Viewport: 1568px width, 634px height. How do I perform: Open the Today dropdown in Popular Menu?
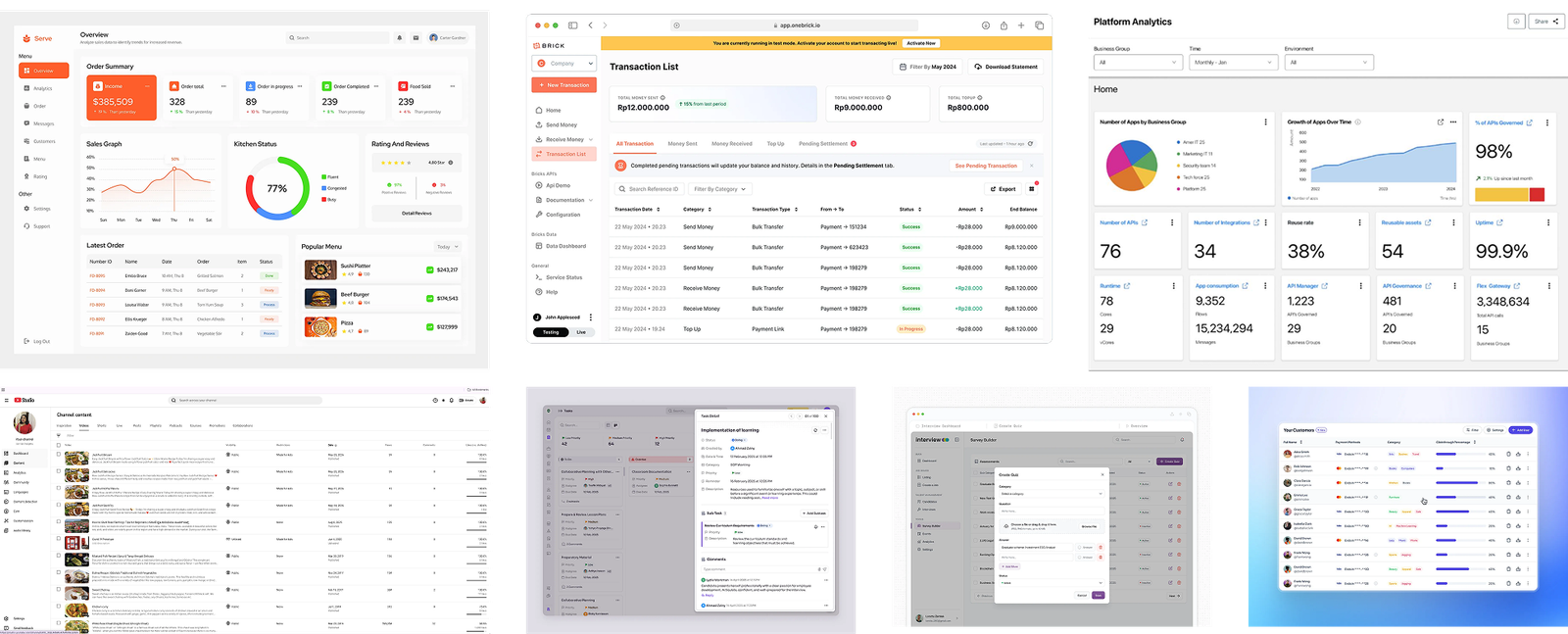coord(447,247)
